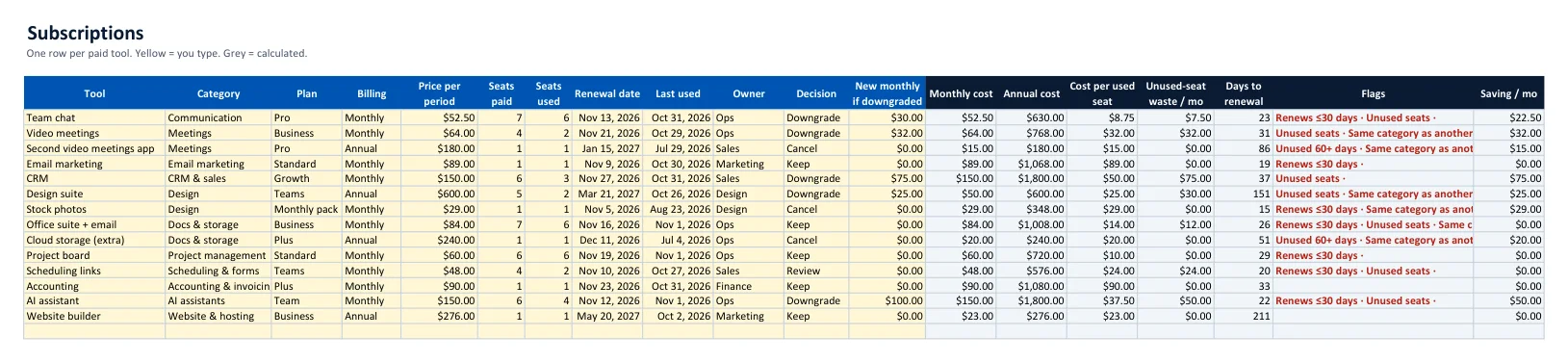Click the Subscriptions title text

pos(86,34)
